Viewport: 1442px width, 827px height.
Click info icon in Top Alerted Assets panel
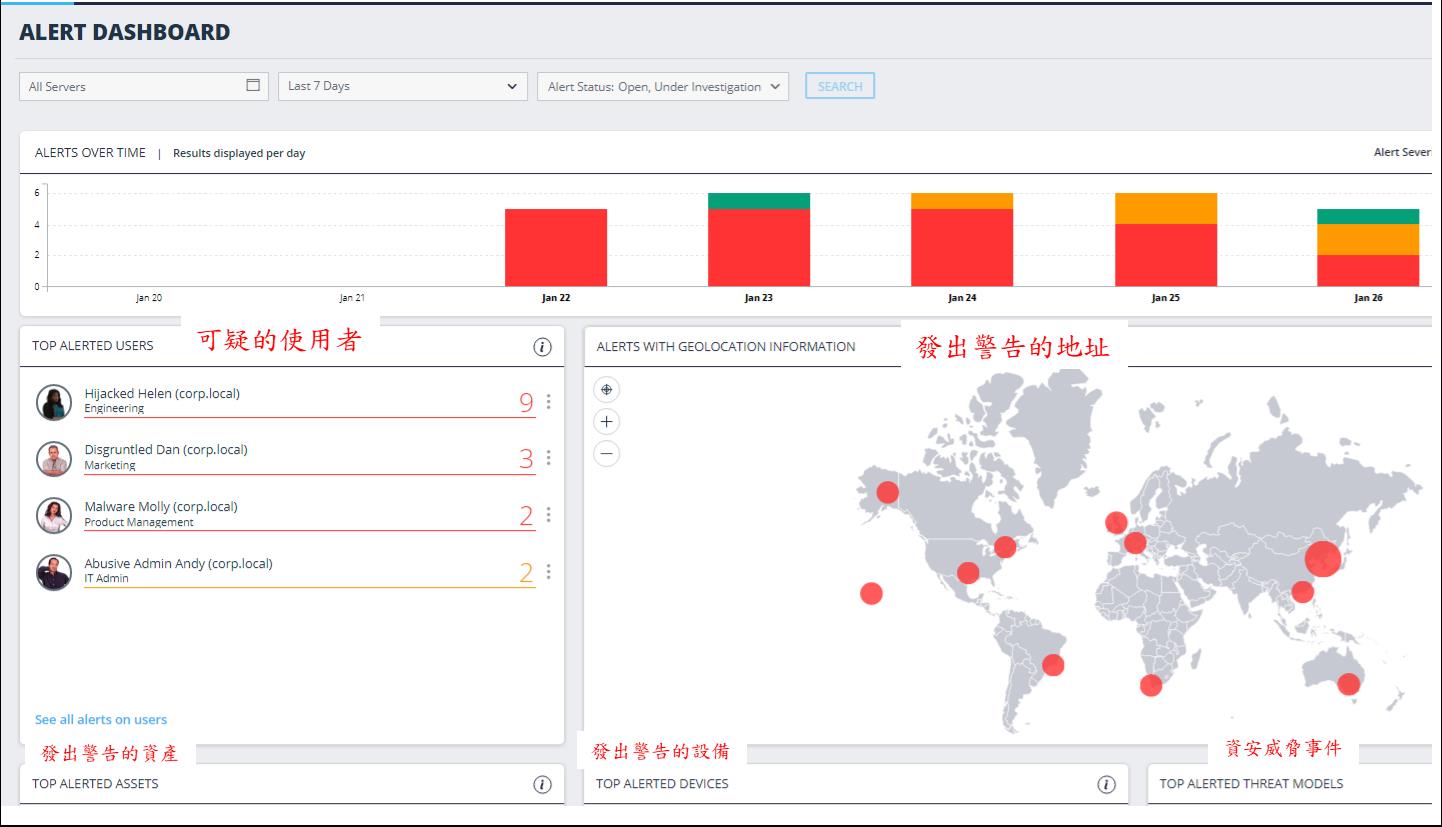(542, 784)
